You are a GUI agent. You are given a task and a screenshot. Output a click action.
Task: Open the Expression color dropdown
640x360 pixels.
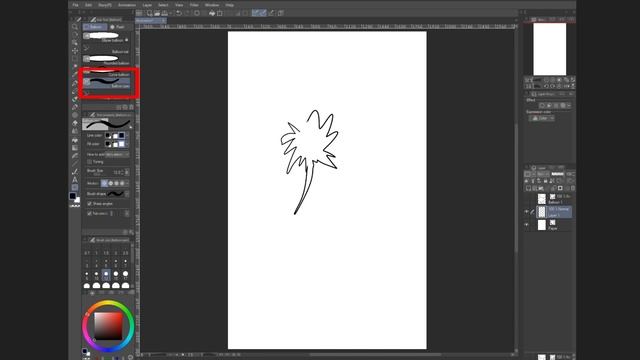point(542,118)
